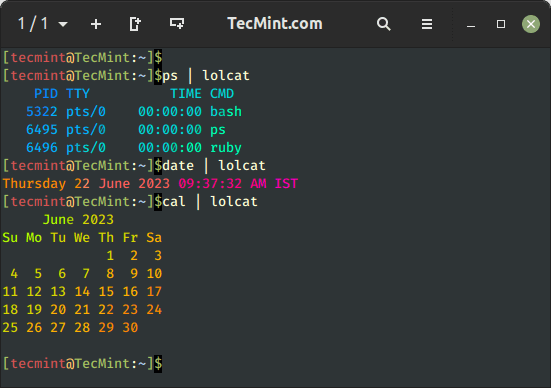
Task: Click the PID 5322 value
Action: pyautogui.click(x=42, y=112)
